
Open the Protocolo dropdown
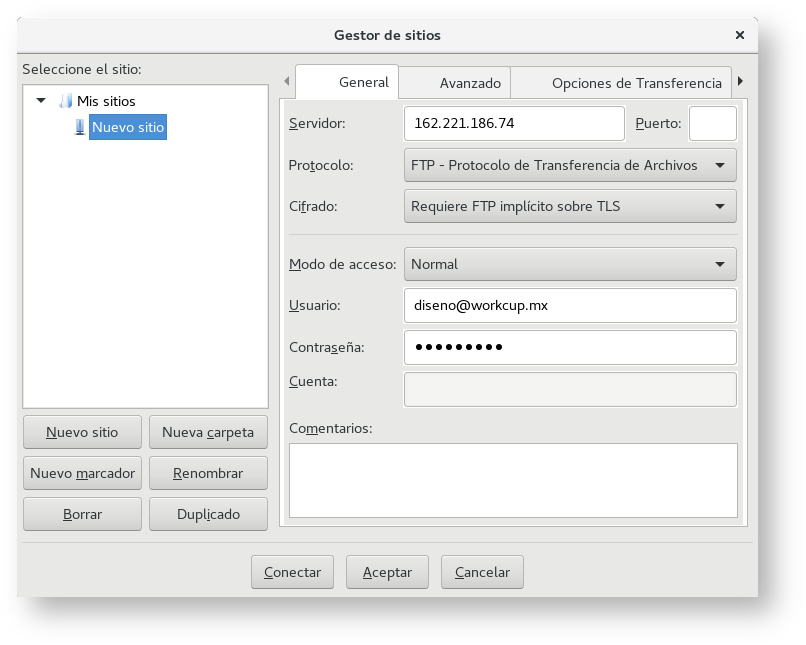pos(570,165)
